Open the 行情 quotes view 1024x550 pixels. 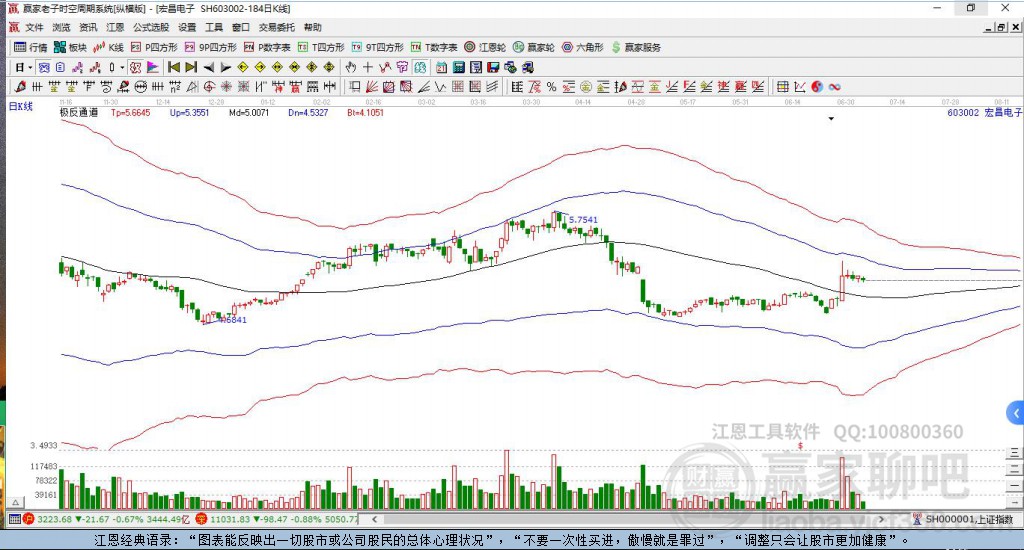[31, 47]
